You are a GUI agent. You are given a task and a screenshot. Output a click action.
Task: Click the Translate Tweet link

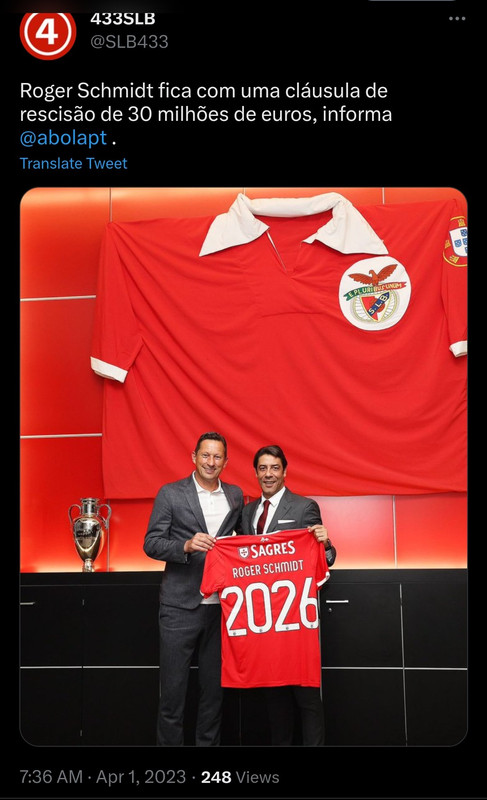coord(73,163)
